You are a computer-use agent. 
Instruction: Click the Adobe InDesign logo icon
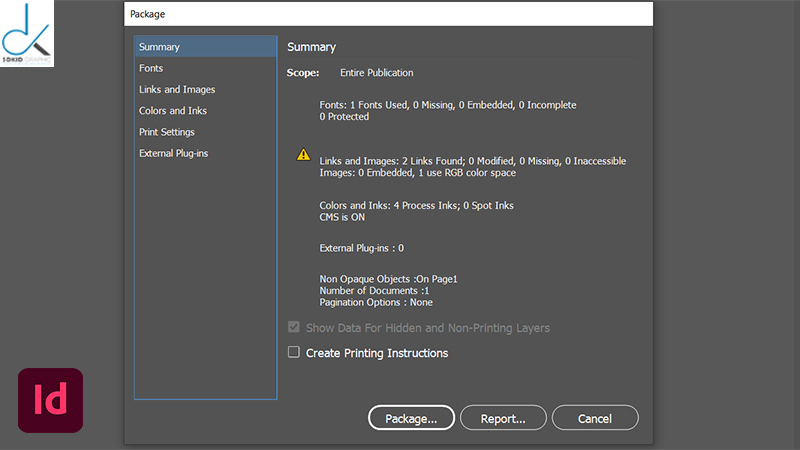[x=50, y=401]
